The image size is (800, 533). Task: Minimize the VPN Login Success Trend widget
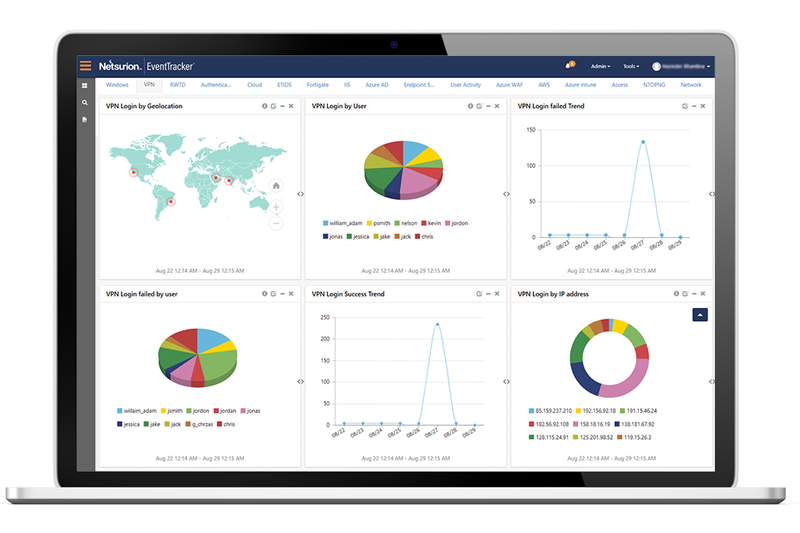(488, 294)
